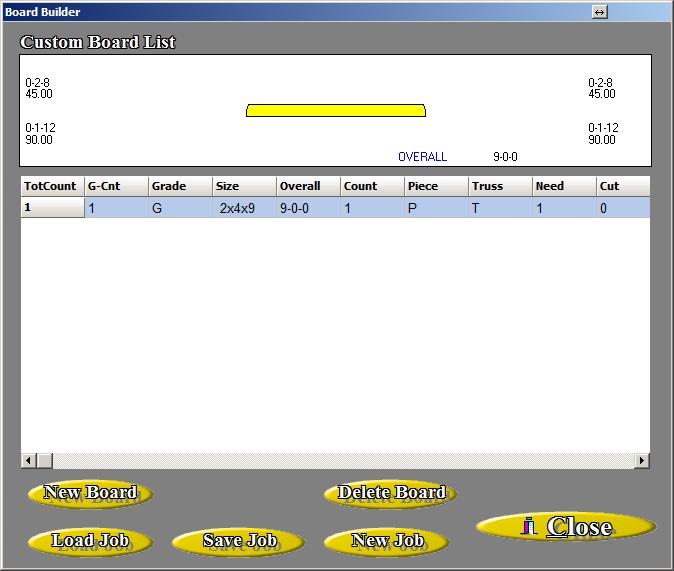Screen dimensions: 674x571
Task: Close the Board Builder window
Action: click(566, 527)
